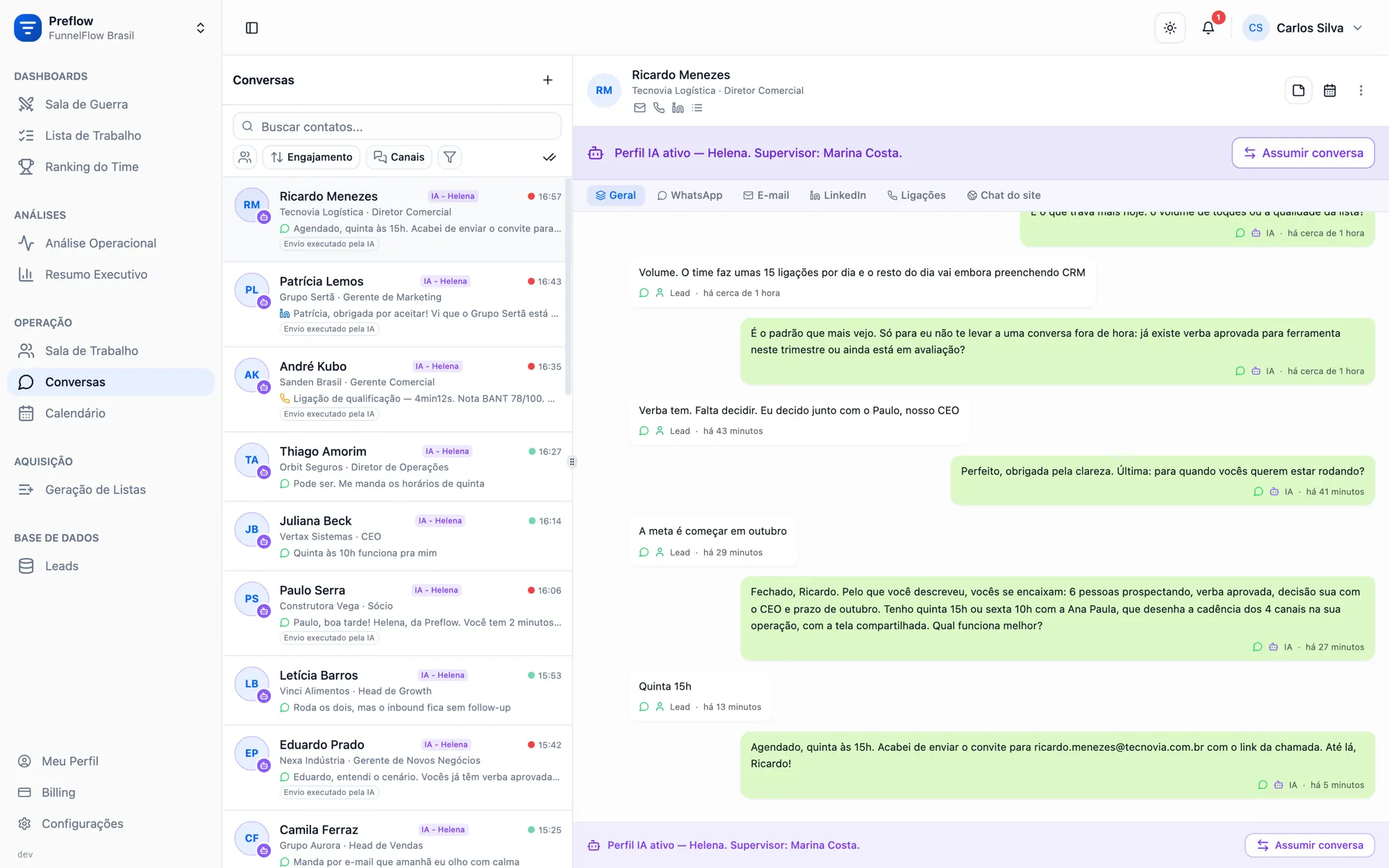The width and height of the screenshot is (1389, 868).
Task: Open Patrícia Lemos conversation
Action: coord(397,304)
